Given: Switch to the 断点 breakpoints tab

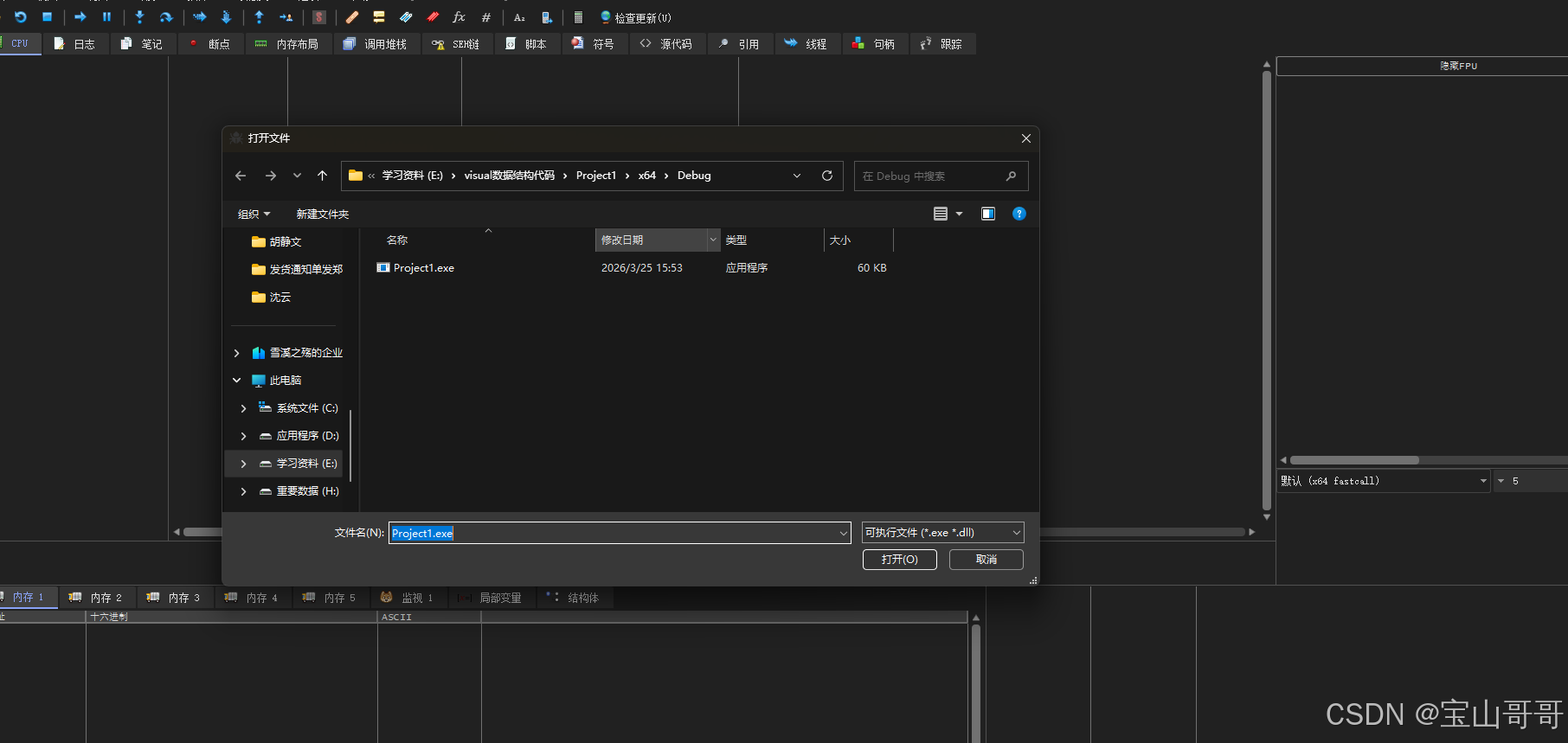Looking at the screenshot, I should pos(210,43).
